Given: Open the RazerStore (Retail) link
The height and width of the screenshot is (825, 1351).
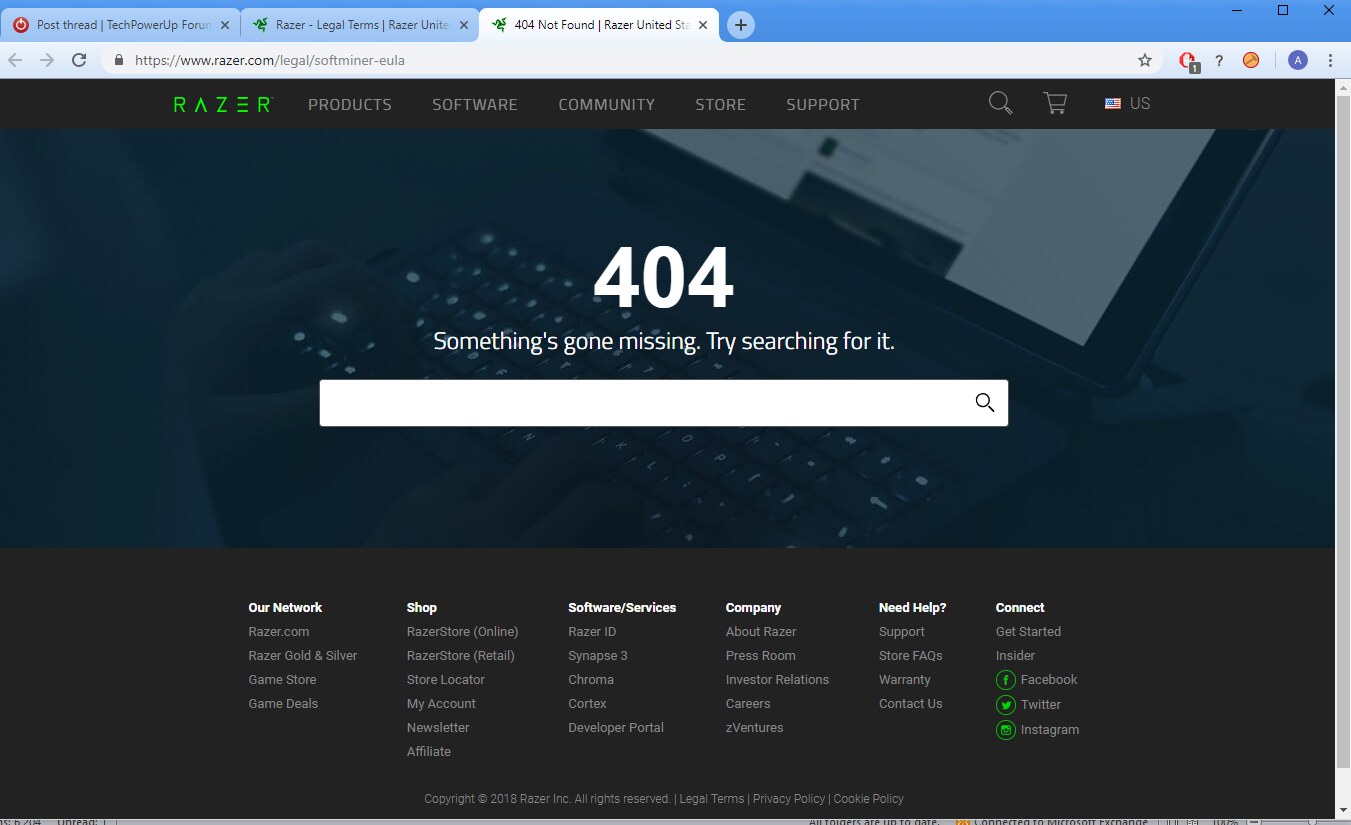Looking at the screenshot, I should tap(461, 656).
